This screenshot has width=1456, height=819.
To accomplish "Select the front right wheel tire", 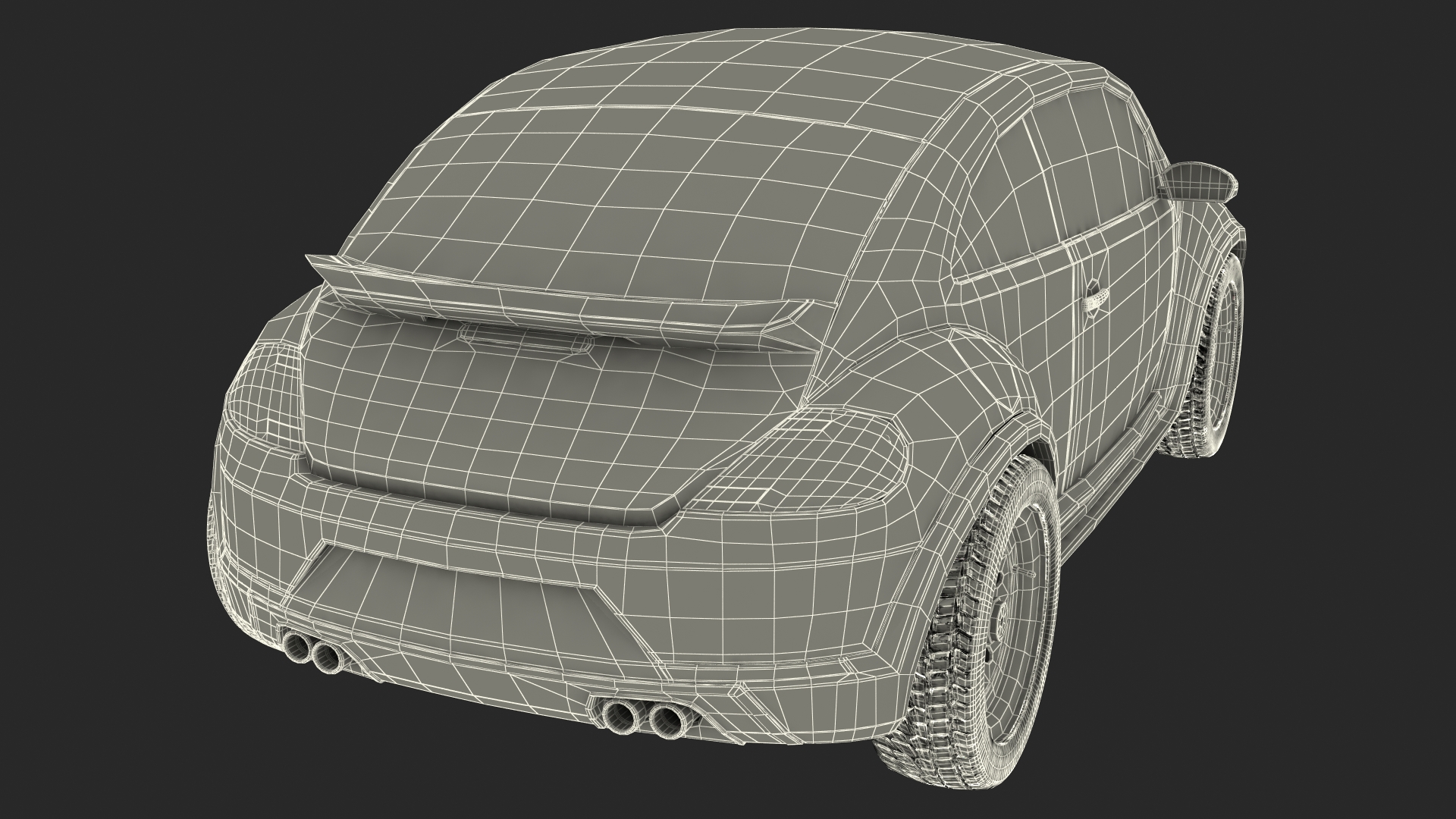I will click(1206, 356).
